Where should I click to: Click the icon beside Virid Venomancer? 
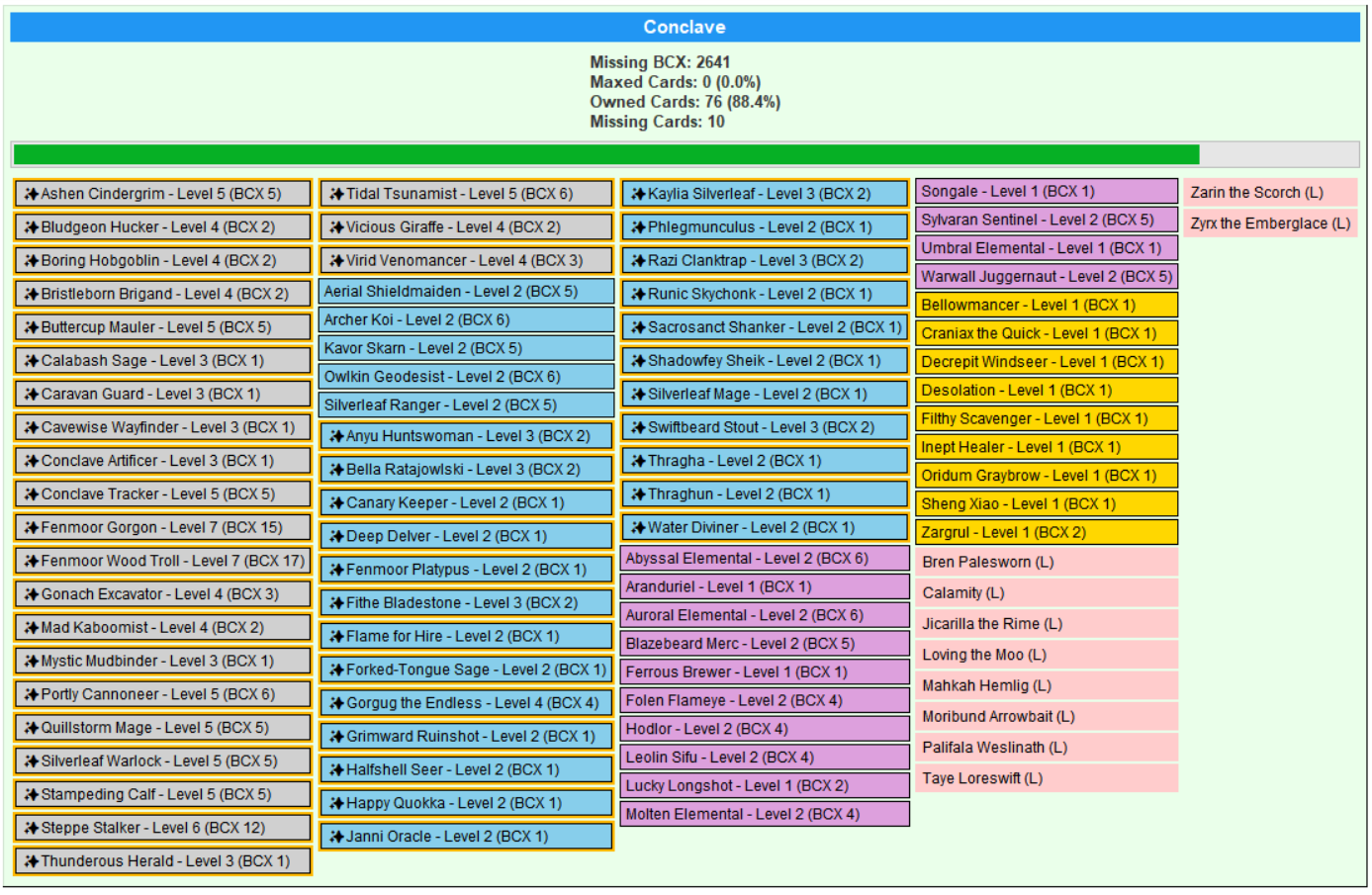click(x=337, y=261)
